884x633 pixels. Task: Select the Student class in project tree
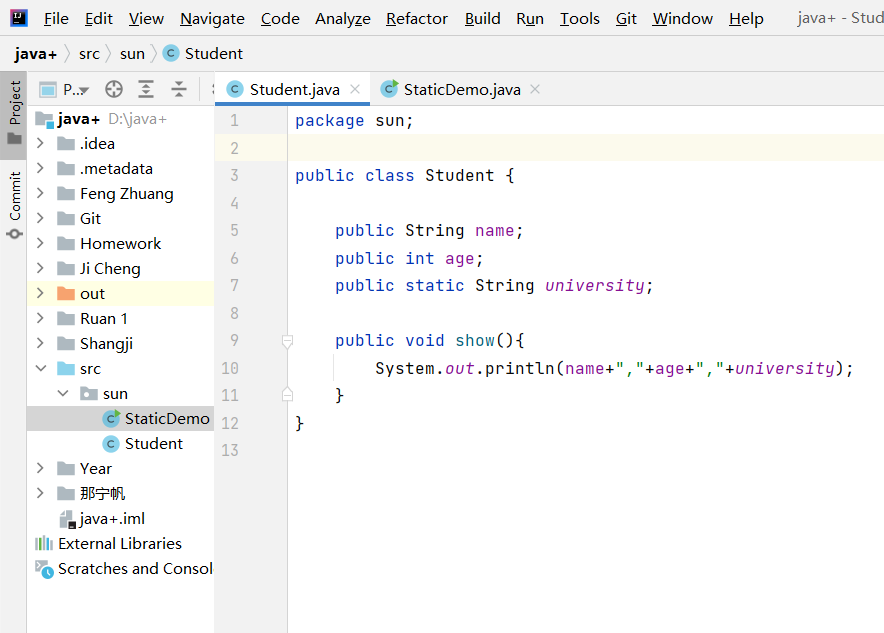(x=153, y=443)
